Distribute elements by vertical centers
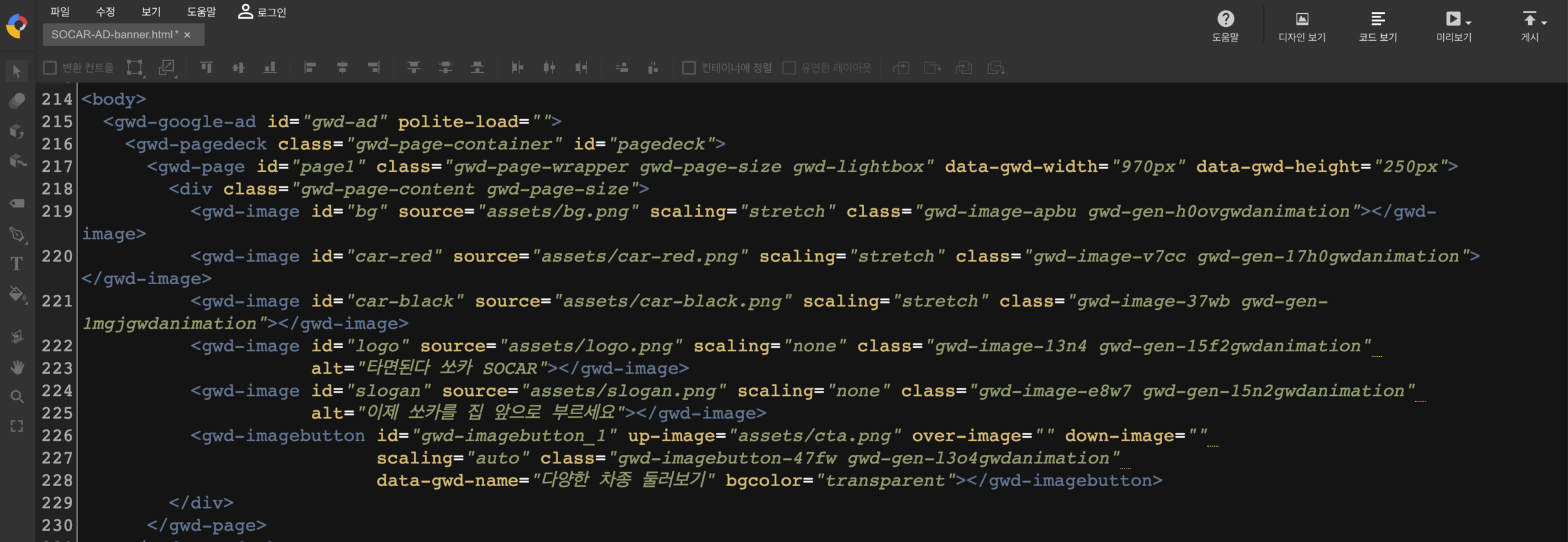The image size is (1568, 542). click(x=446, y=67)
